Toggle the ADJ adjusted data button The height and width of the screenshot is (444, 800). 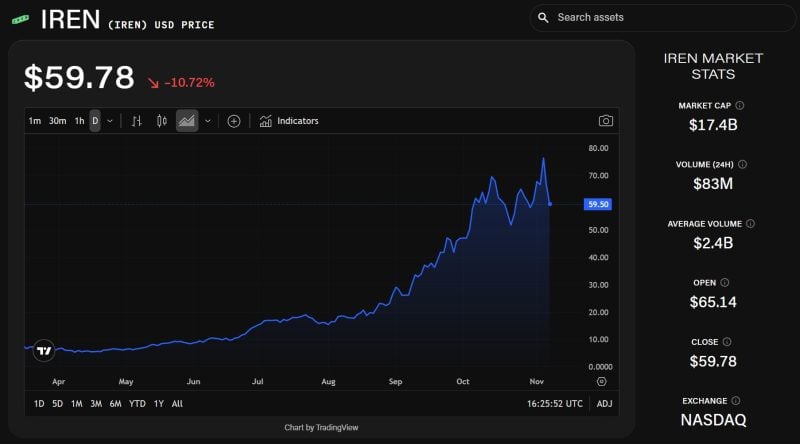(x=604, y=404)
